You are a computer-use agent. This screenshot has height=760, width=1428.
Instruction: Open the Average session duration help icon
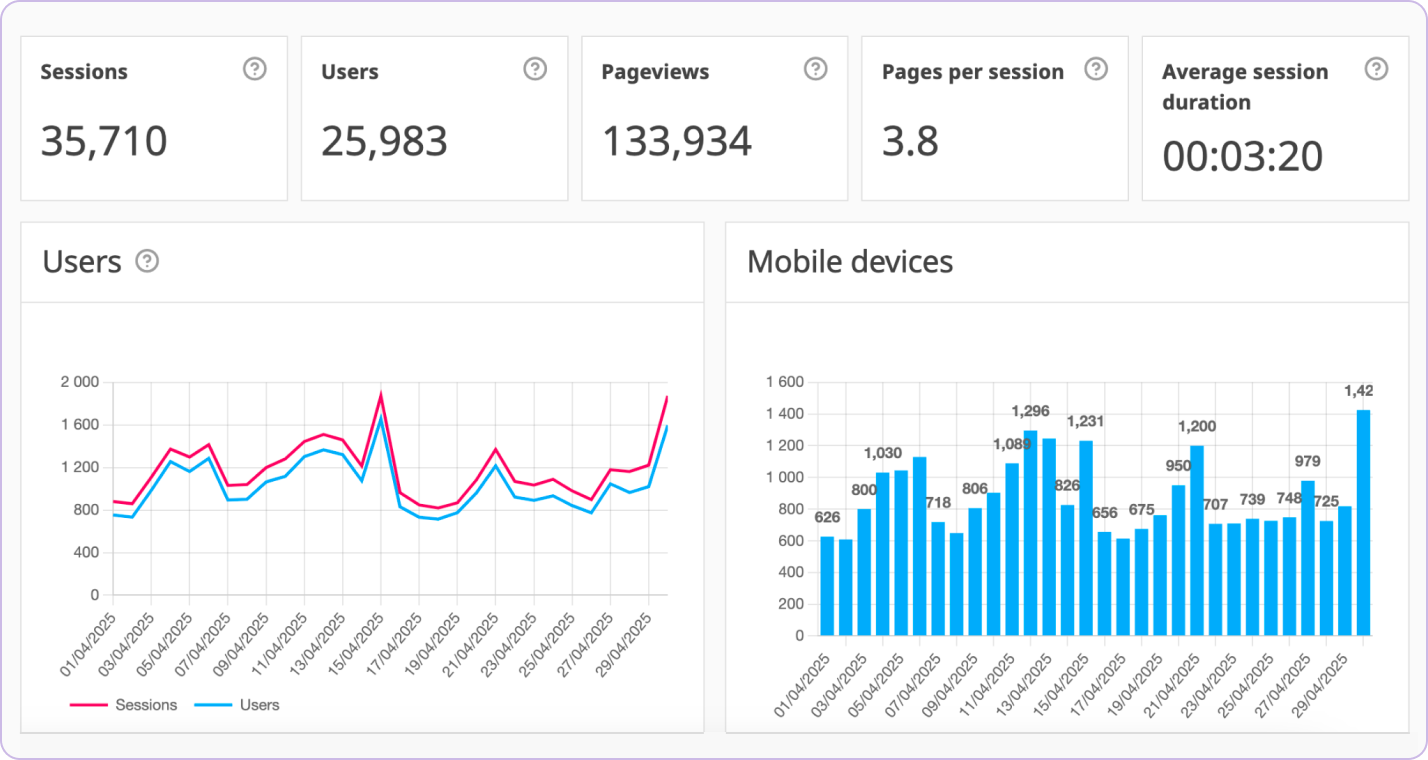click(x=1376, y=66)
